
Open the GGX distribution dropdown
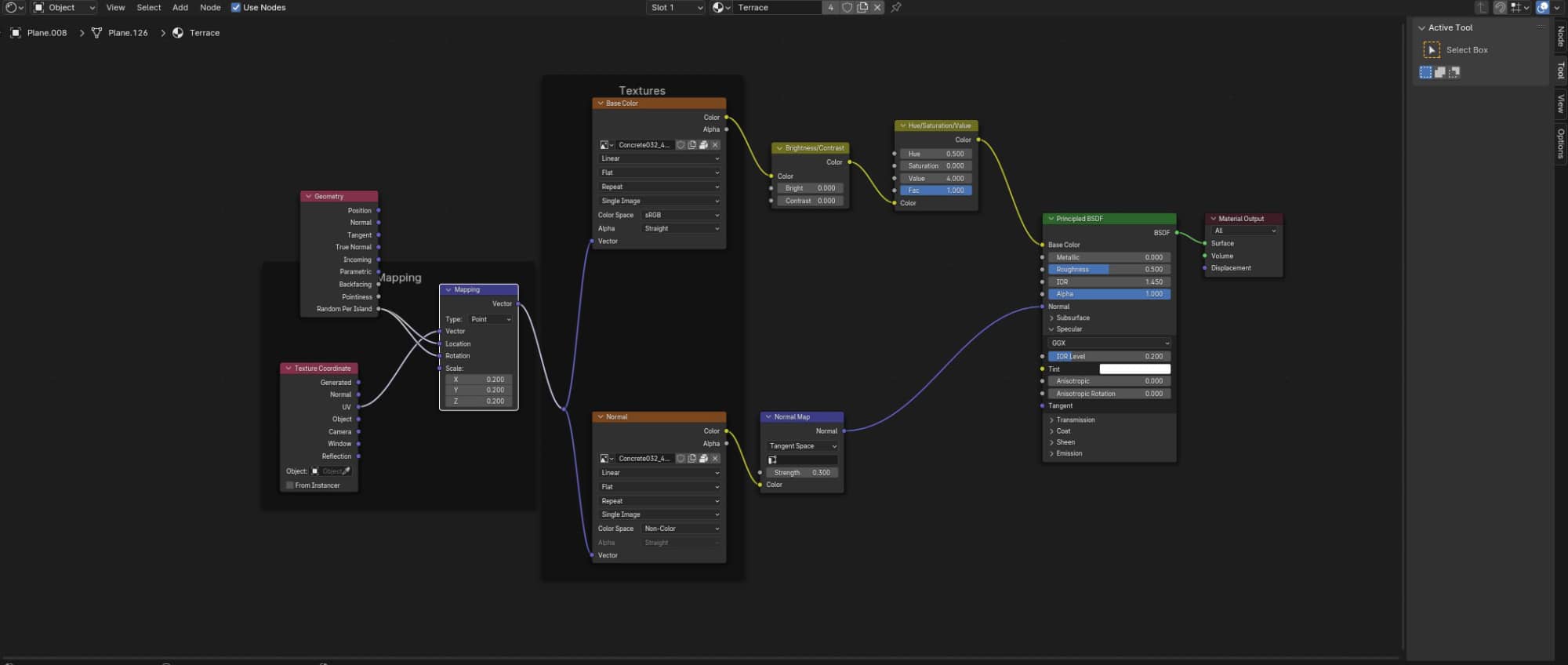point(1109,343)
